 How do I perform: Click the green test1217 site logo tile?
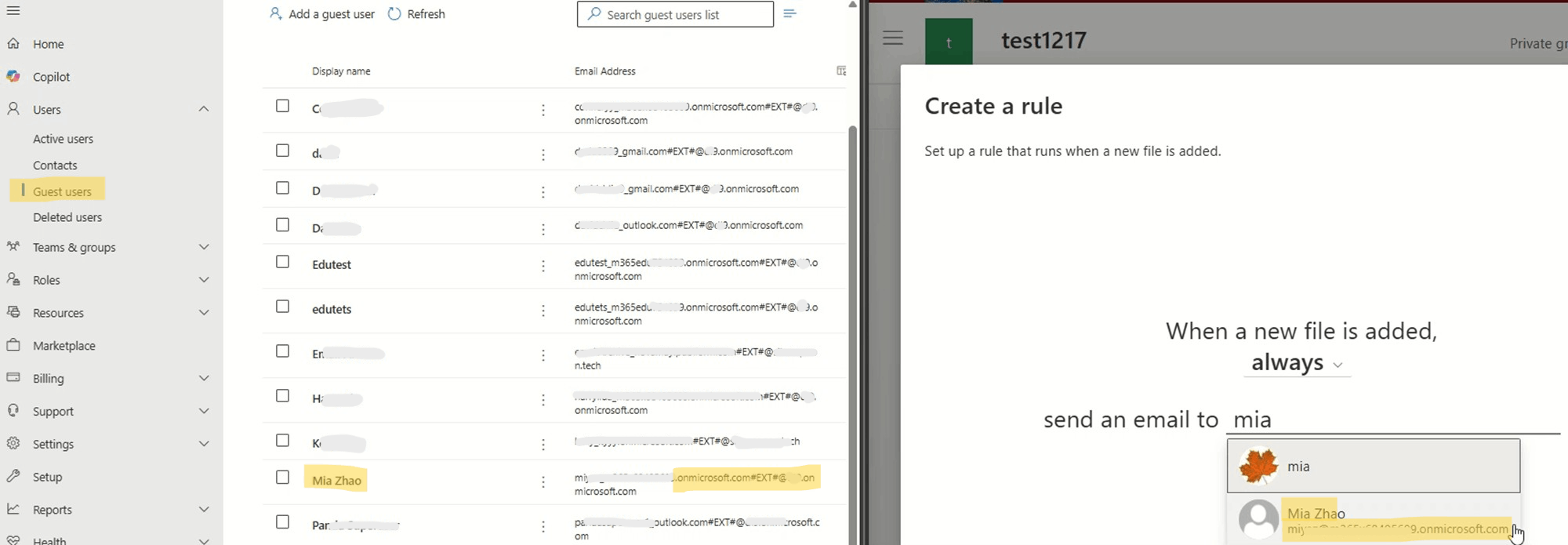949,42
